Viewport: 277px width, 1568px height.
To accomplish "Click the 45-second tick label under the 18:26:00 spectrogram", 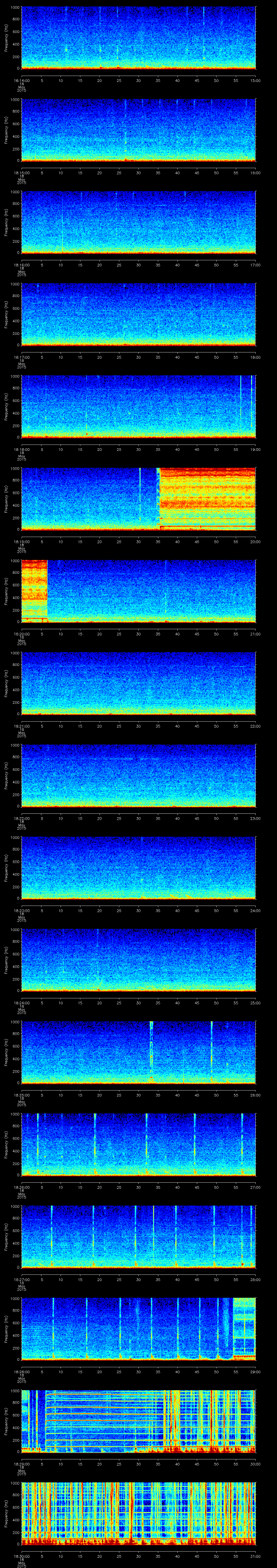I will pos(197,1187).
